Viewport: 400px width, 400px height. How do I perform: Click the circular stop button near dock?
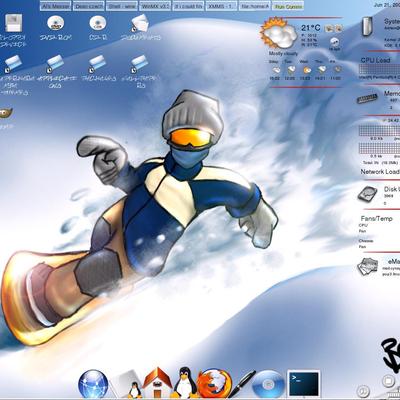388,381
